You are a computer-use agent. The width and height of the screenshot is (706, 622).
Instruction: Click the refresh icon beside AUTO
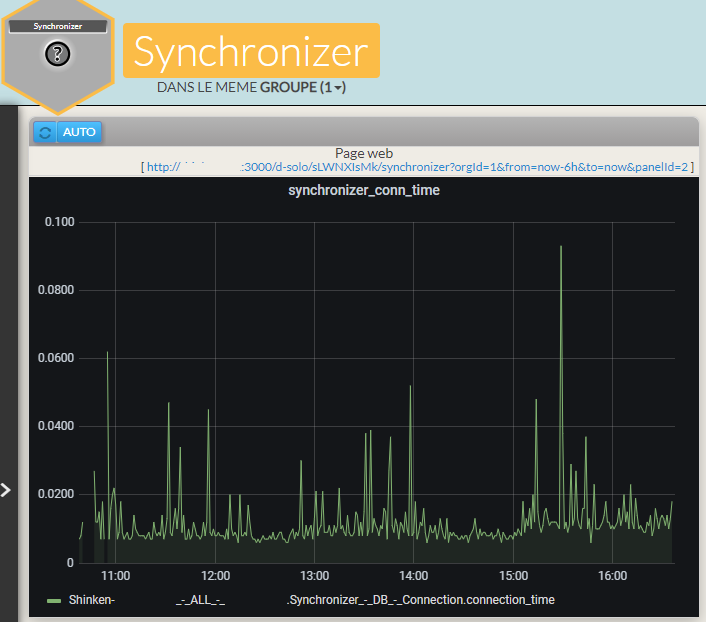(44, 132)
